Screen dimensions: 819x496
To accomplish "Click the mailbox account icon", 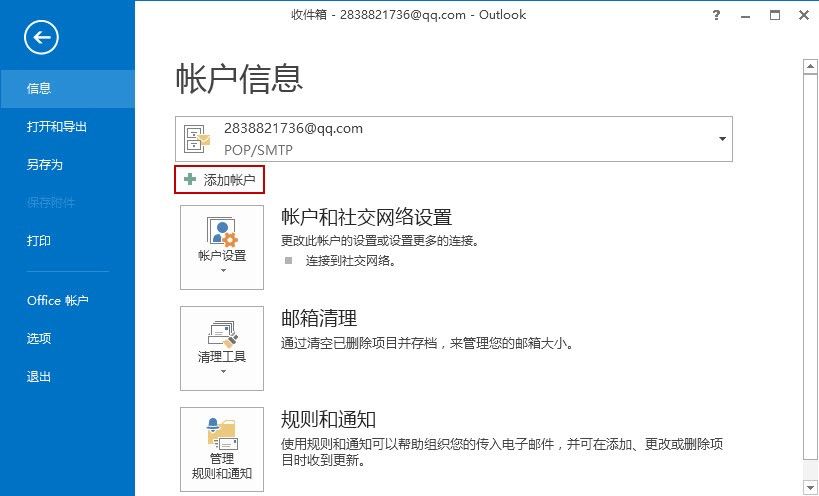I will tap(197, 139).
